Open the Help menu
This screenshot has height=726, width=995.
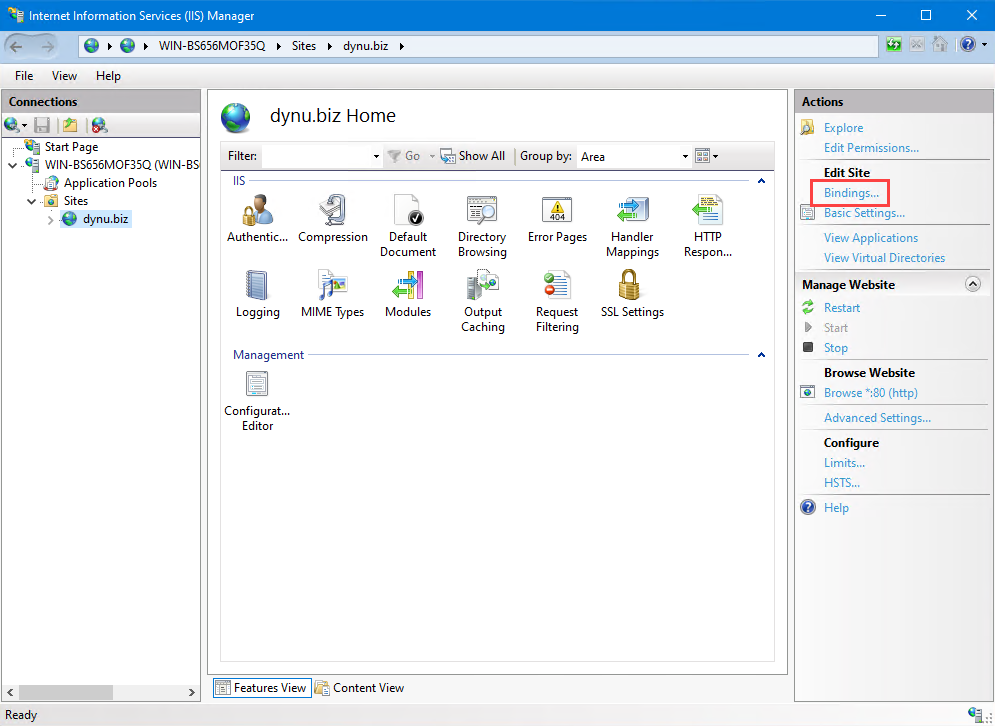point(108,76)
